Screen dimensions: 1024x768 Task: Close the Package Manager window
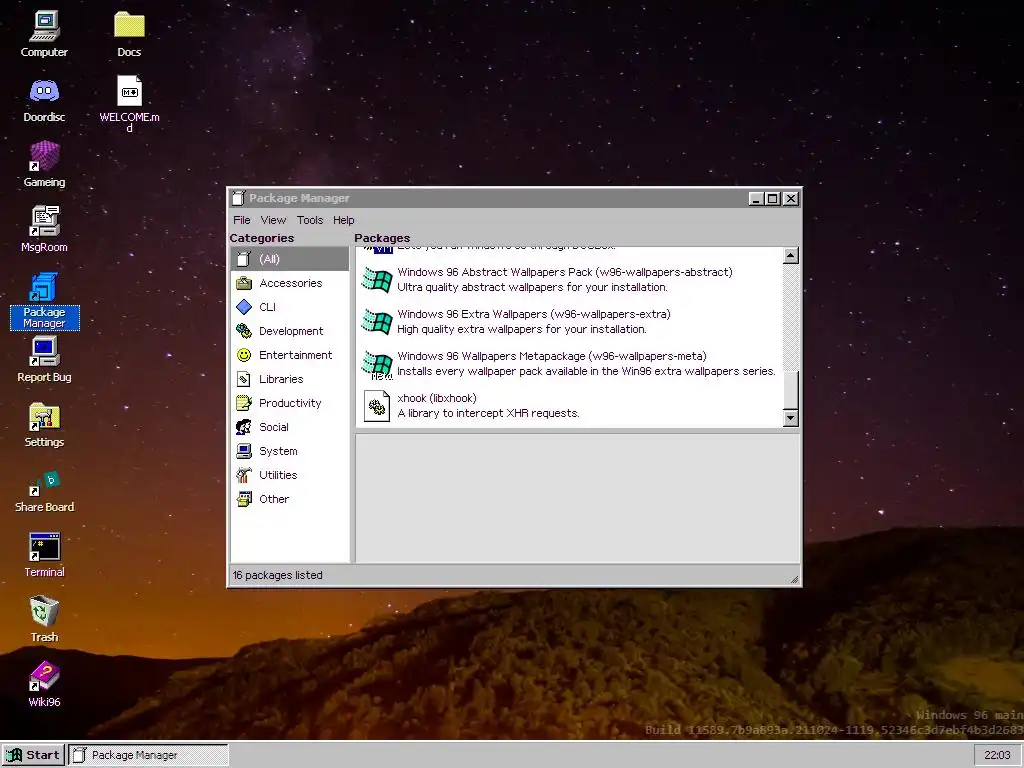click(x=790, y=199)
